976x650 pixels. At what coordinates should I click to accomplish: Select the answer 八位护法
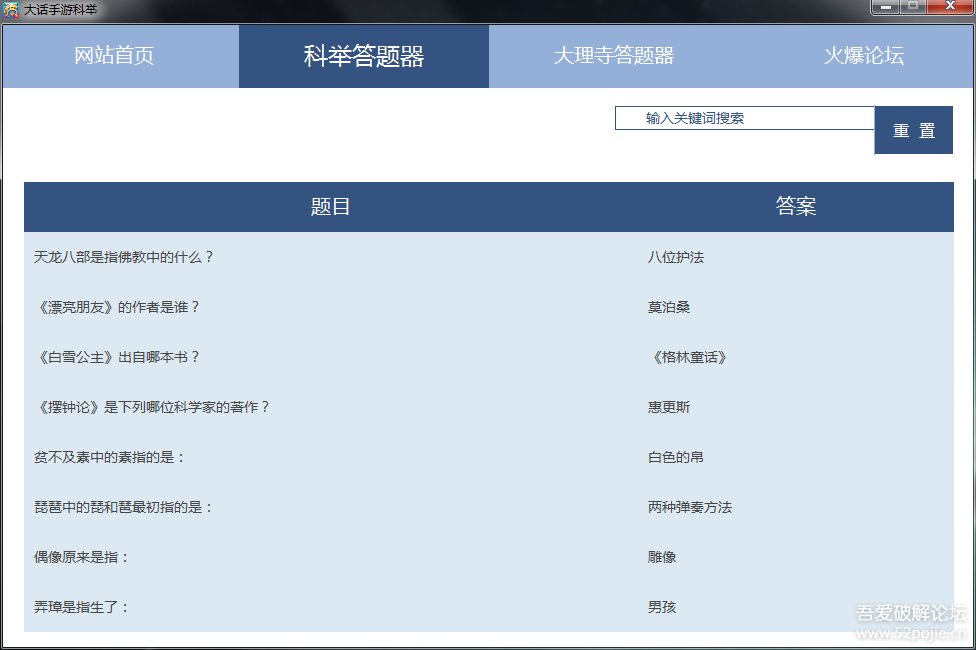(676, 257)
